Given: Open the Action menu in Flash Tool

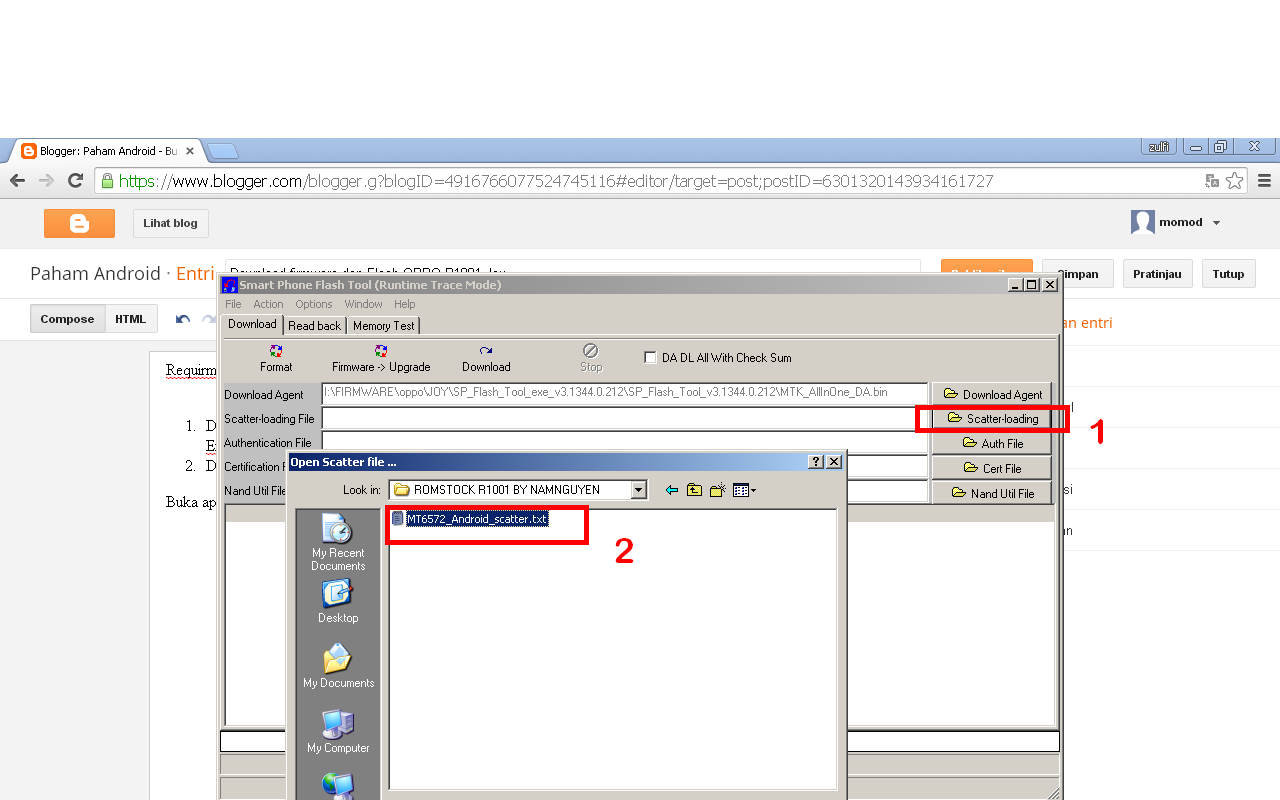Looking at the screenshot, I should pyautogui.click(x=268, y=304).
